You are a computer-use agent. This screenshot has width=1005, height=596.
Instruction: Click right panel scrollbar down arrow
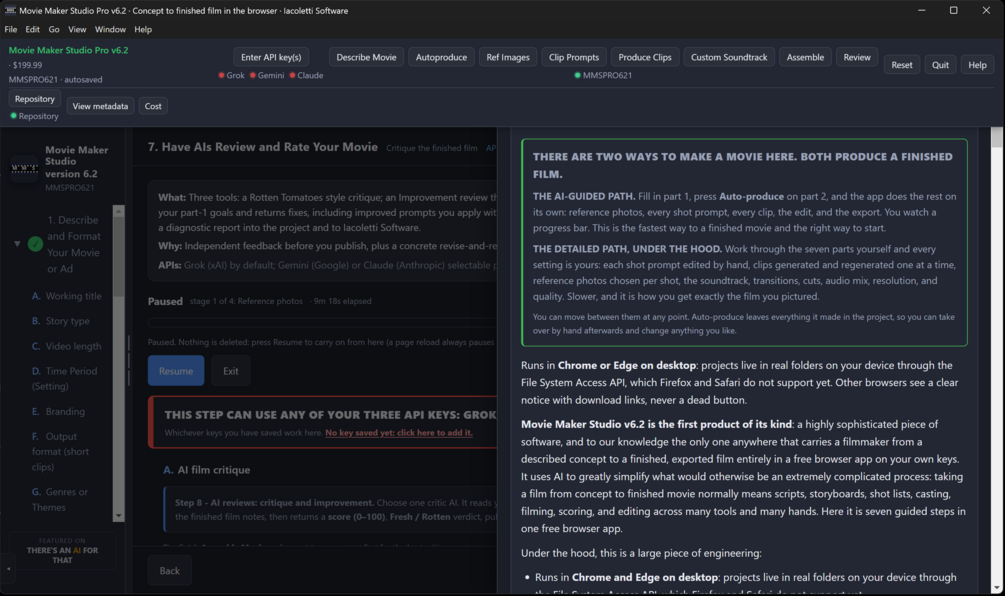(x=997, y=588)
